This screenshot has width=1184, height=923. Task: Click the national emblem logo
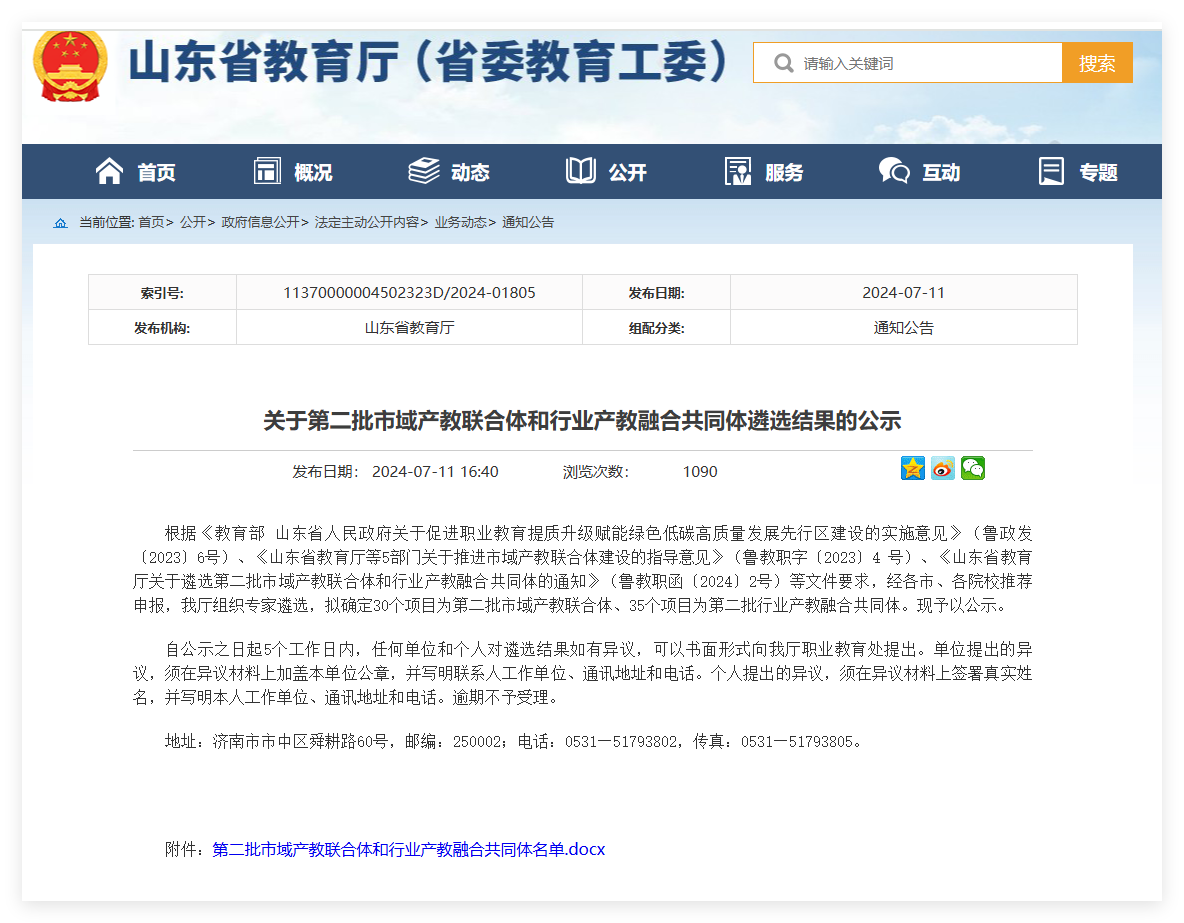[x=69, y=65]
